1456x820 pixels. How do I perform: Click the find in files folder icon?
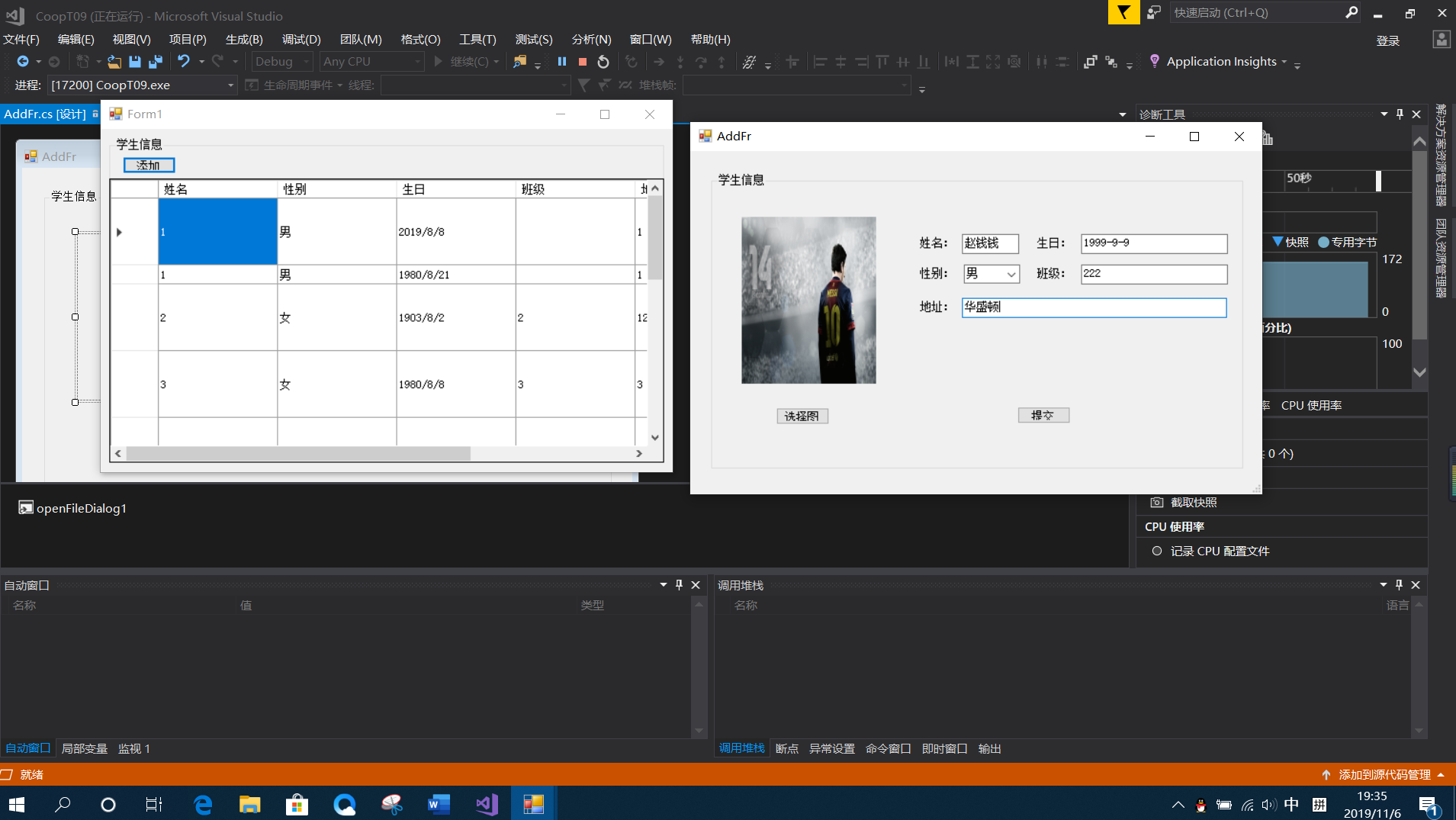tap(519, 62)
